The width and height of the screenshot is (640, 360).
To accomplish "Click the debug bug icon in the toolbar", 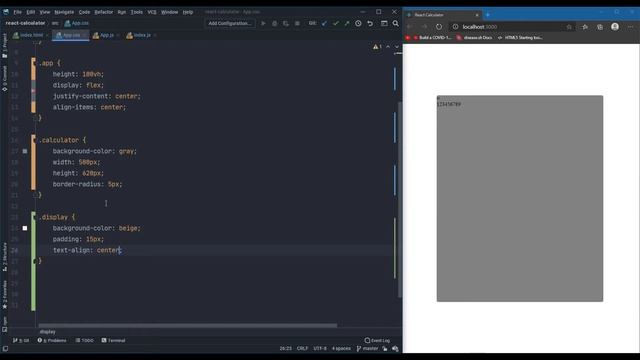I will click(x=275, y=24).
